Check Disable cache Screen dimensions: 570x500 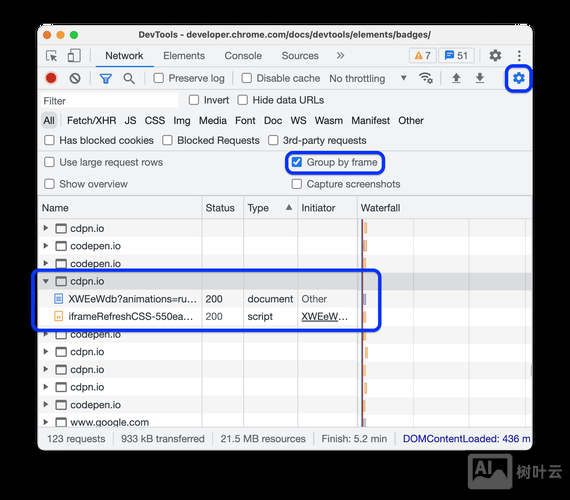point(246,78)
